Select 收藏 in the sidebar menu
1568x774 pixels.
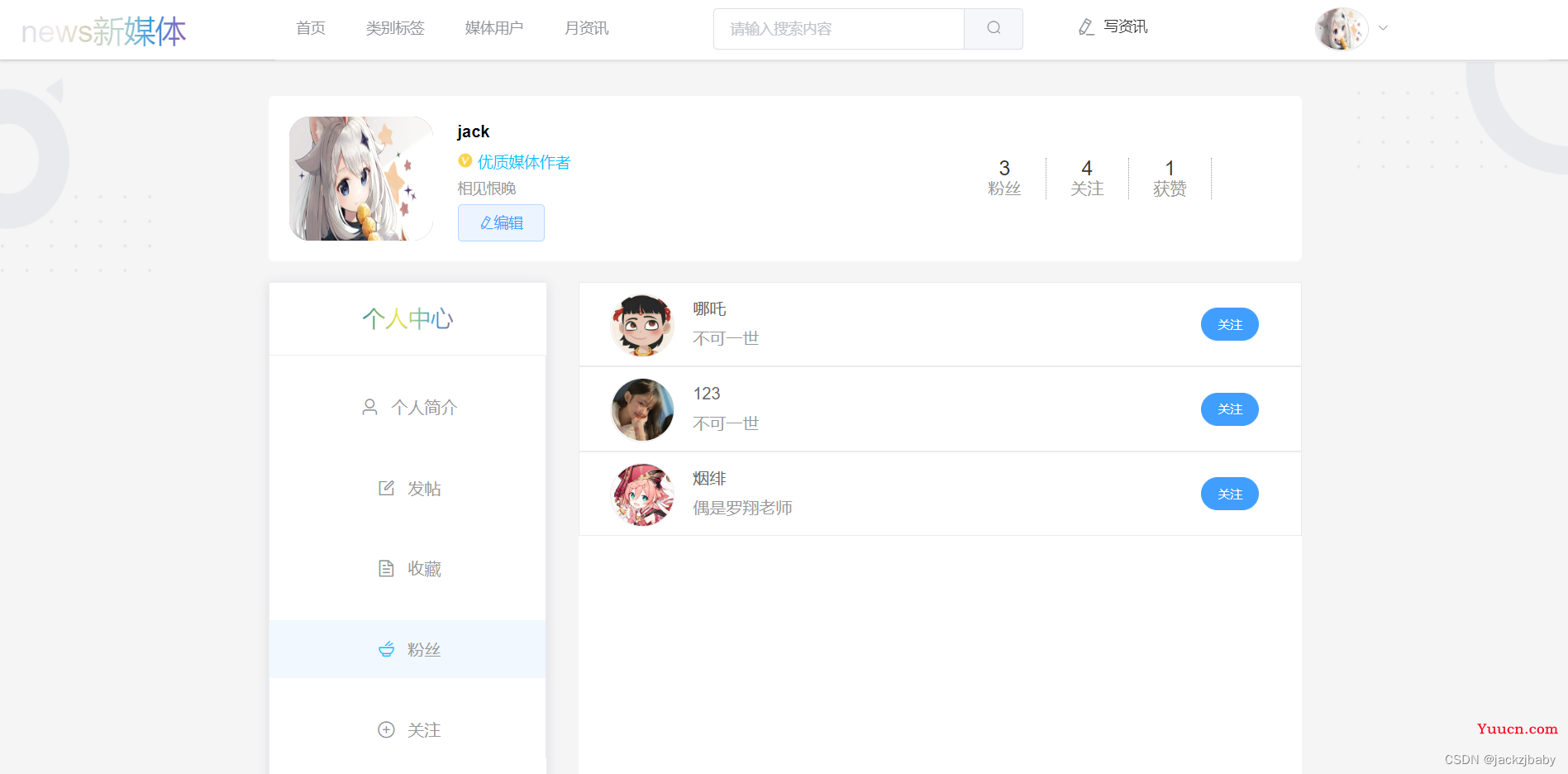coord(407,568)
